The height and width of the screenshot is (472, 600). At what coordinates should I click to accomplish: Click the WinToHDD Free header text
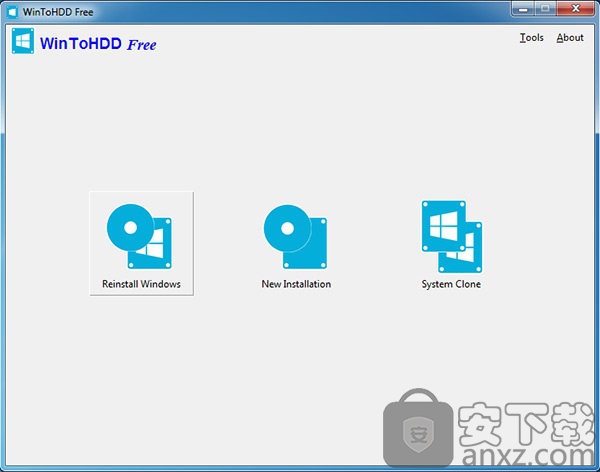(x=98, y=44)
